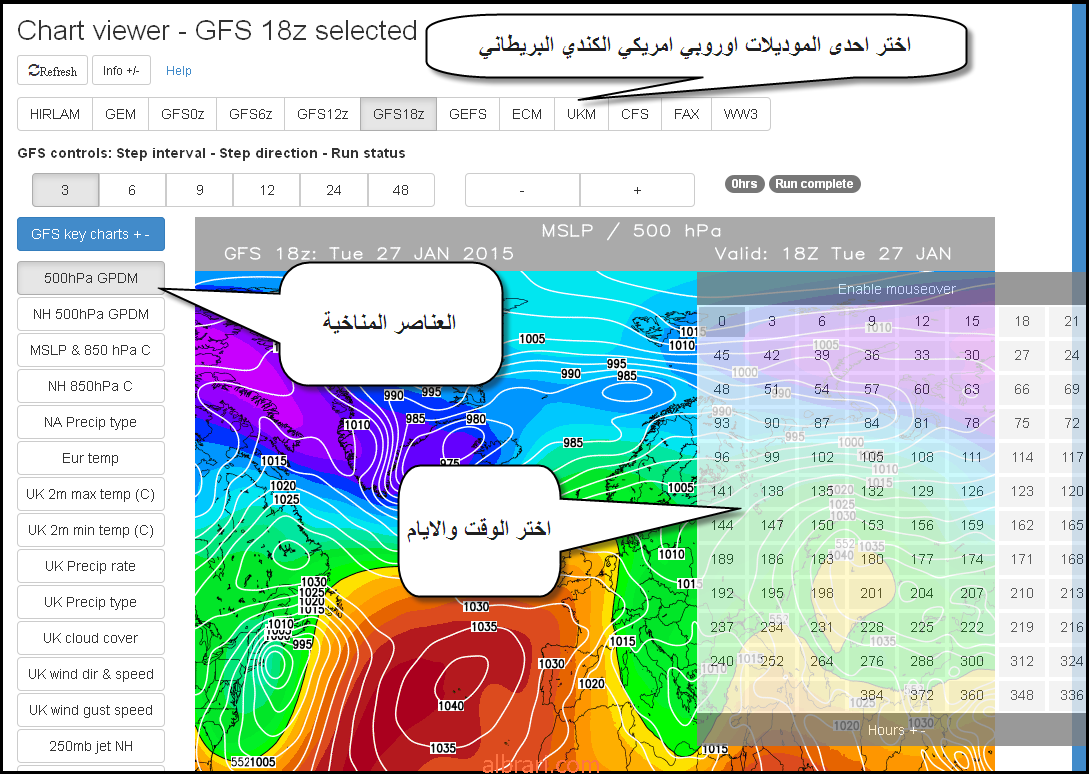Step backward with the minus button
The image size is (1089, 774).
pos(522,190)
